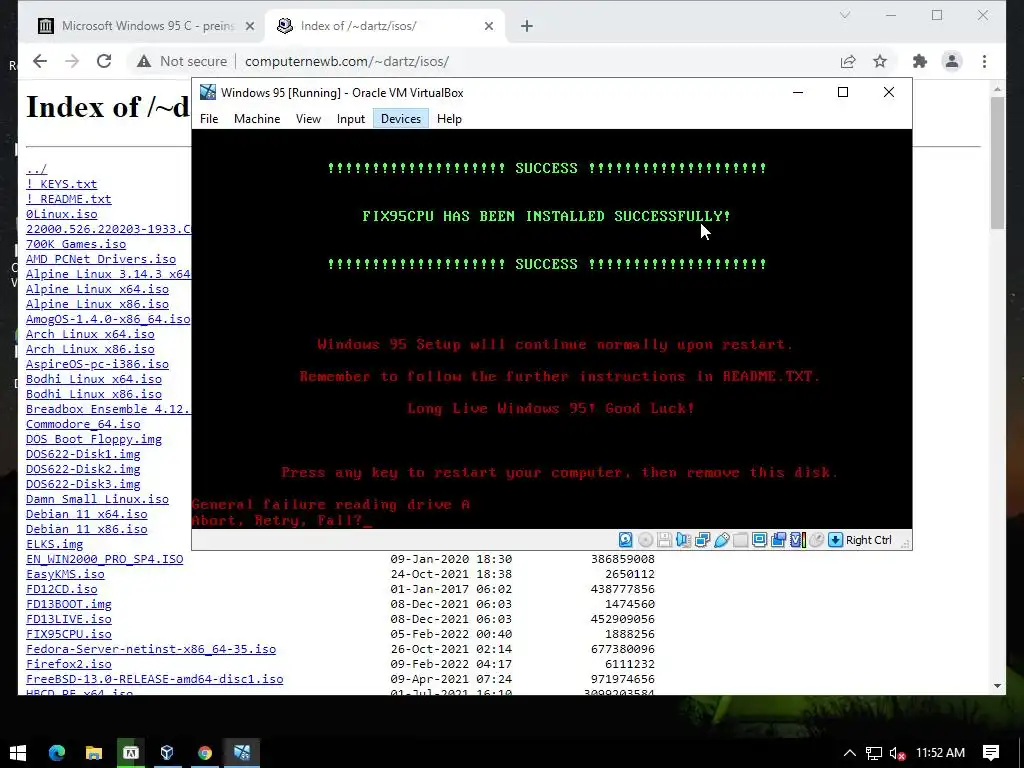This screenshot has width=1024, height=768.
Task: Open Chrome extensions puzzle icon
Action: click(920, 61)
